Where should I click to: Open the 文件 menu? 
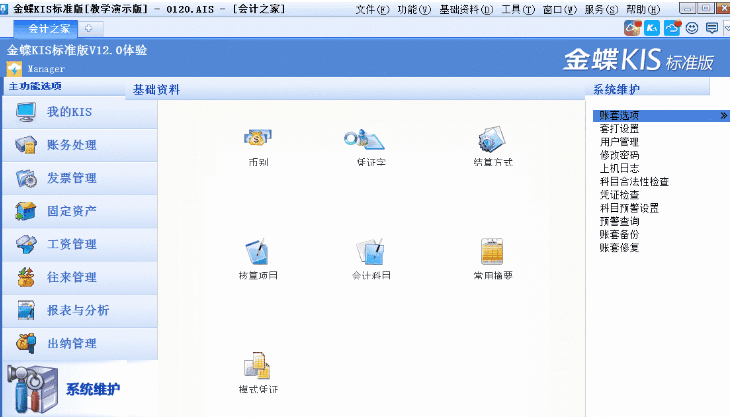371,8
